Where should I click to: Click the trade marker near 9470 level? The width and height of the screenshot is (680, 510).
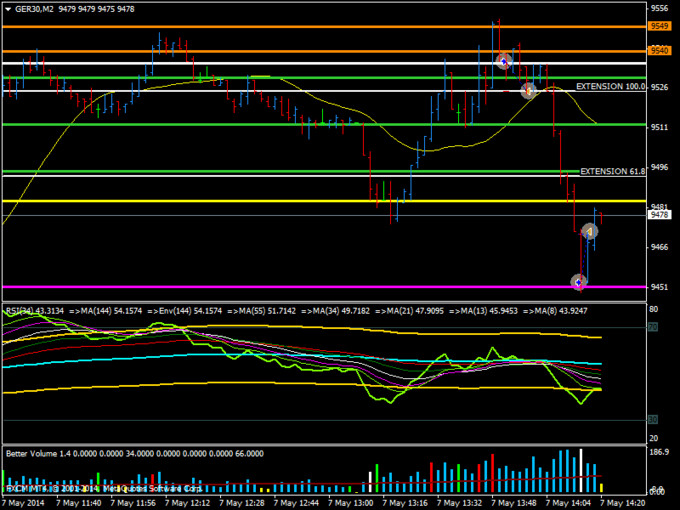click(x=590, y=233)
